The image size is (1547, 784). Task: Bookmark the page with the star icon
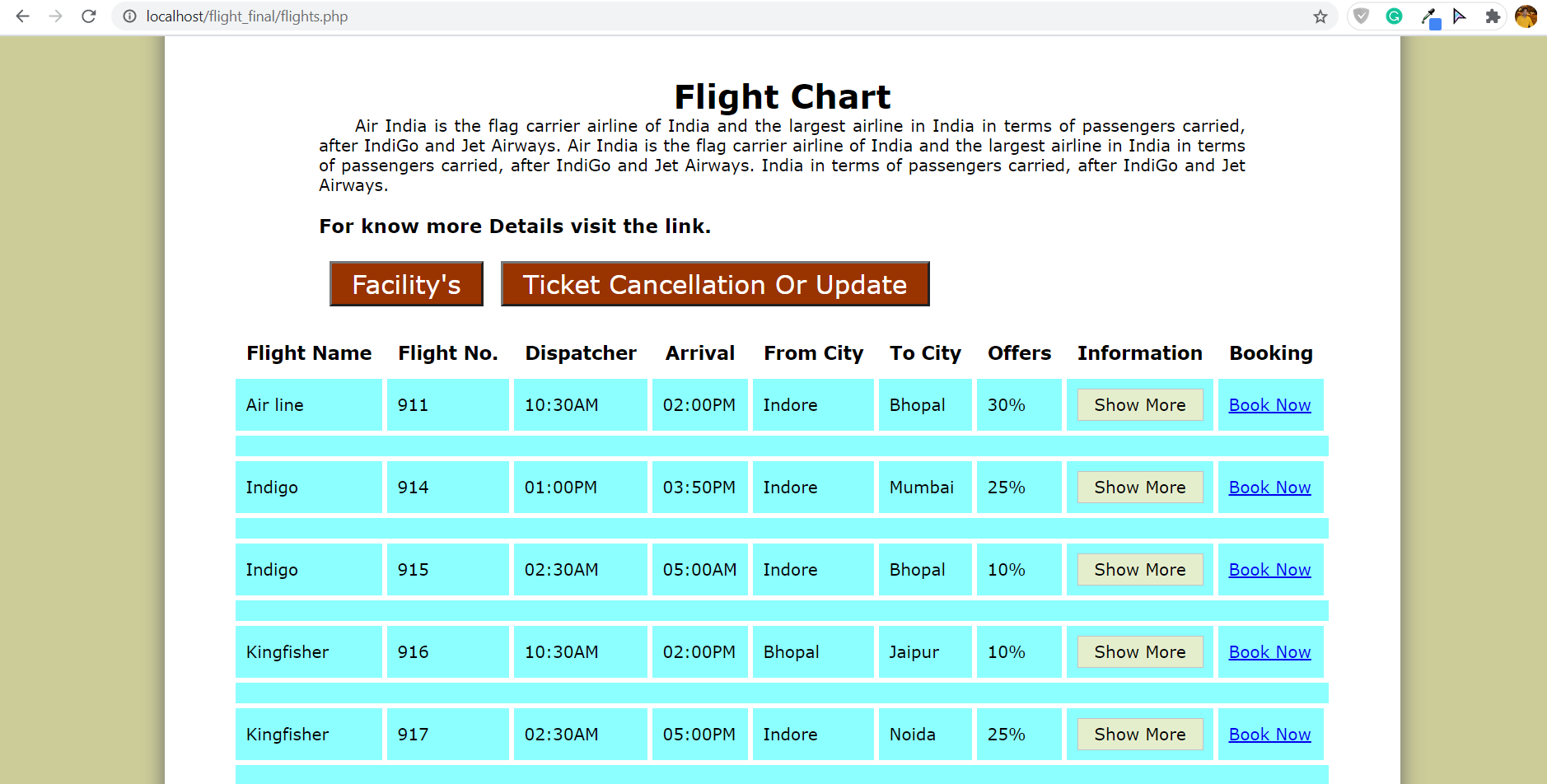[x=1320, y=16]
